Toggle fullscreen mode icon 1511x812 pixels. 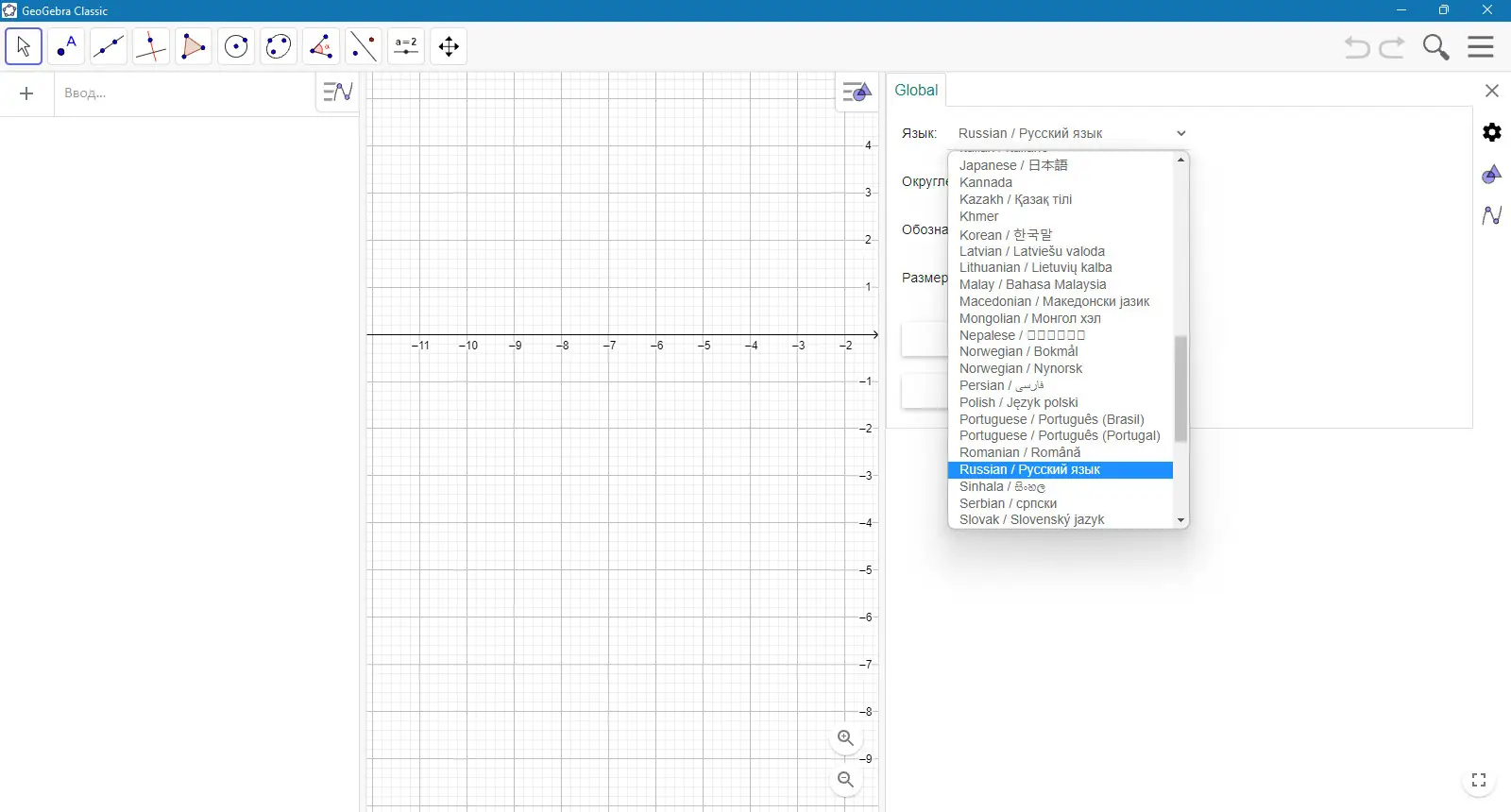(1479, 780)
